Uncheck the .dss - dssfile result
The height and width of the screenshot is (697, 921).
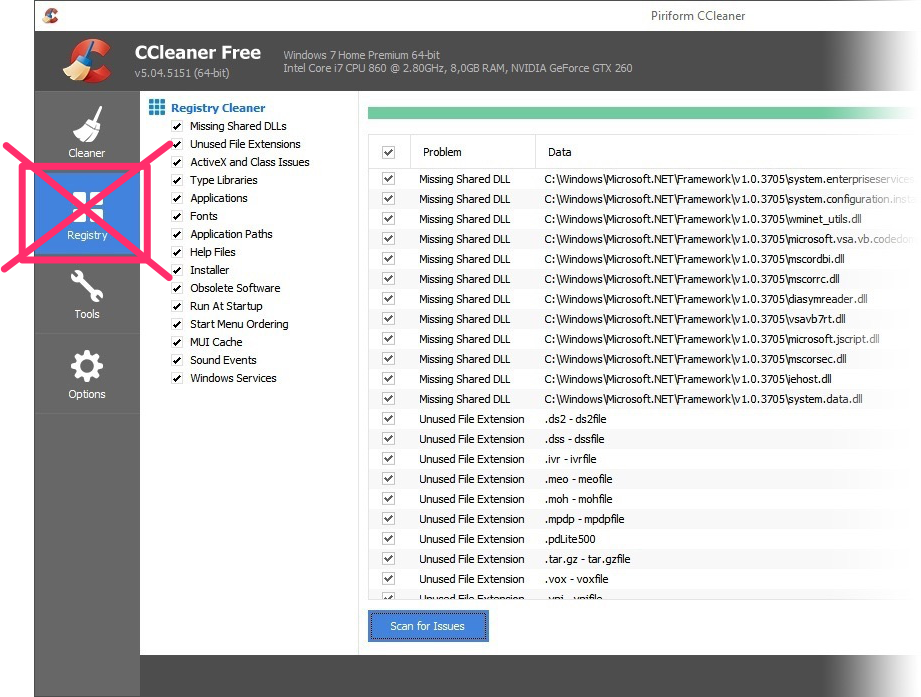point(388,439)
